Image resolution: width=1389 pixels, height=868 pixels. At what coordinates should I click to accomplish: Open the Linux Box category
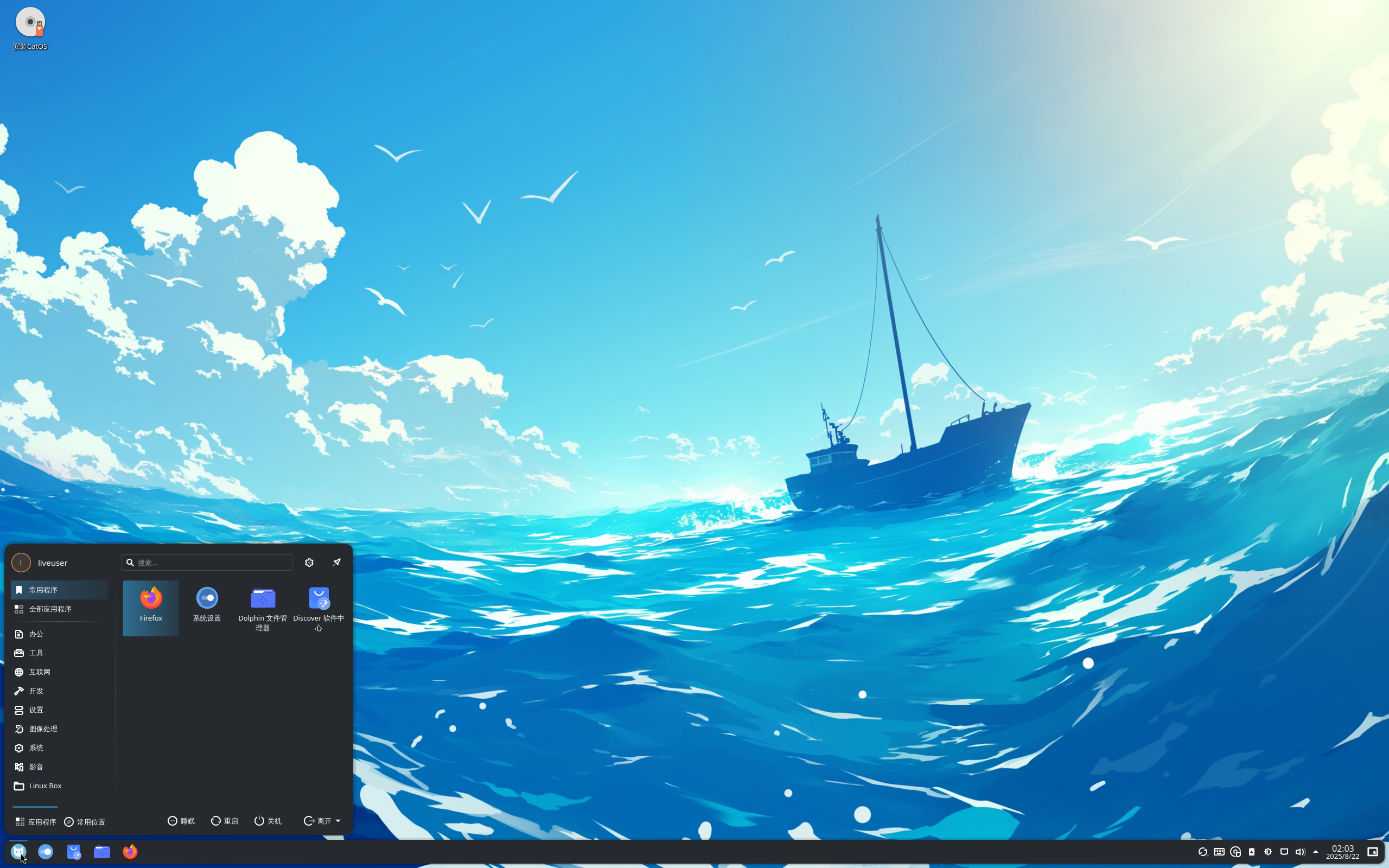pyautogui.click(x=60, y=786)
